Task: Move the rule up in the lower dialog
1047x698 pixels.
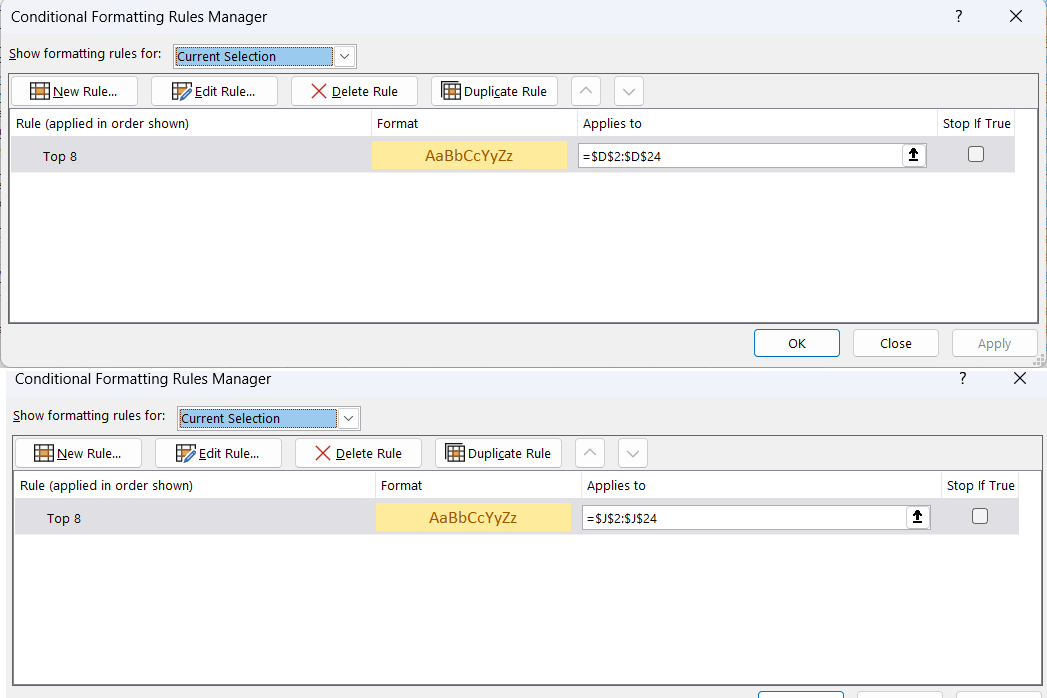Action: (x=590, y=454)
